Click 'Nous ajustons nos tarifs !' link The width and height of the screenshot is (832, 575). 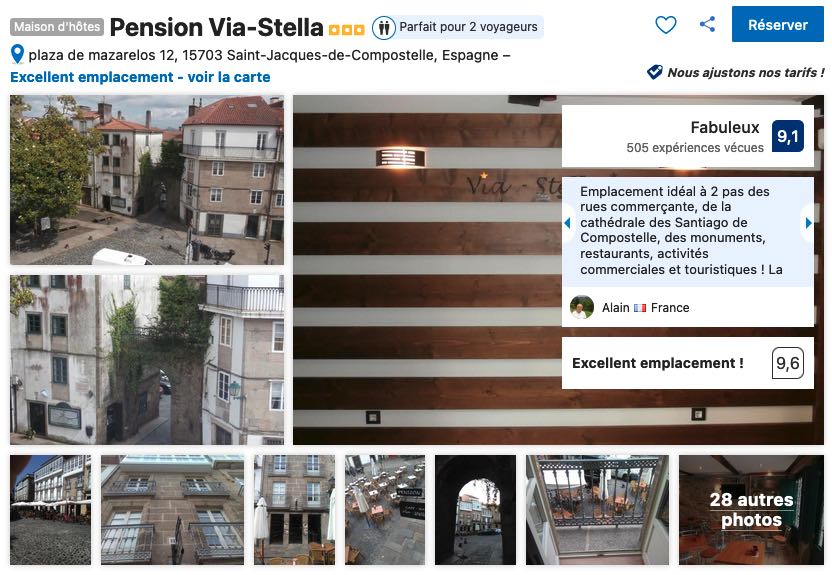746,73
